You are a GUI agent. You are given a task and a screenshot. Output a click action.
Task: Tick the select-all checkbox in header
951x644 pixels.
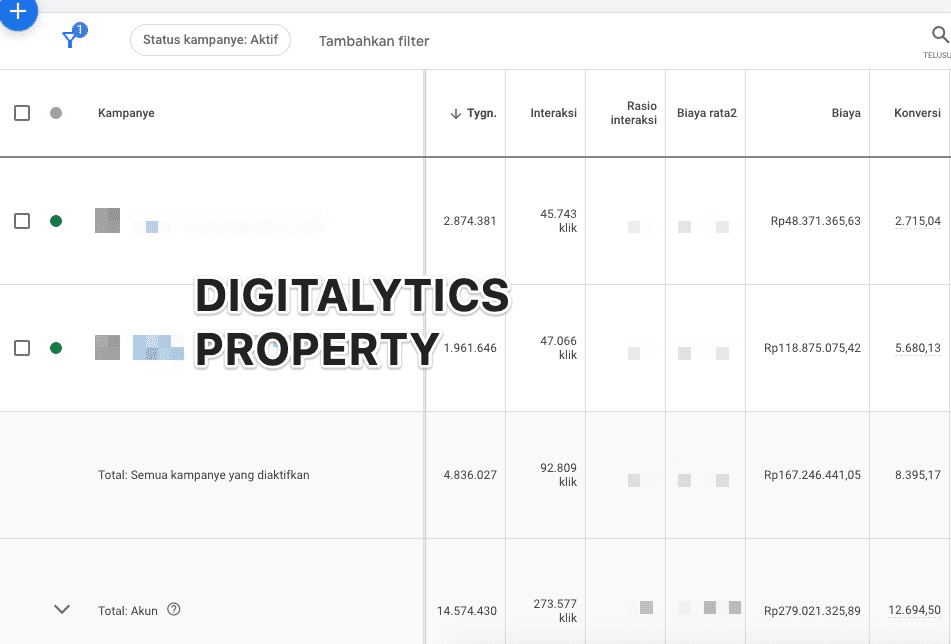tap(22, 113)
